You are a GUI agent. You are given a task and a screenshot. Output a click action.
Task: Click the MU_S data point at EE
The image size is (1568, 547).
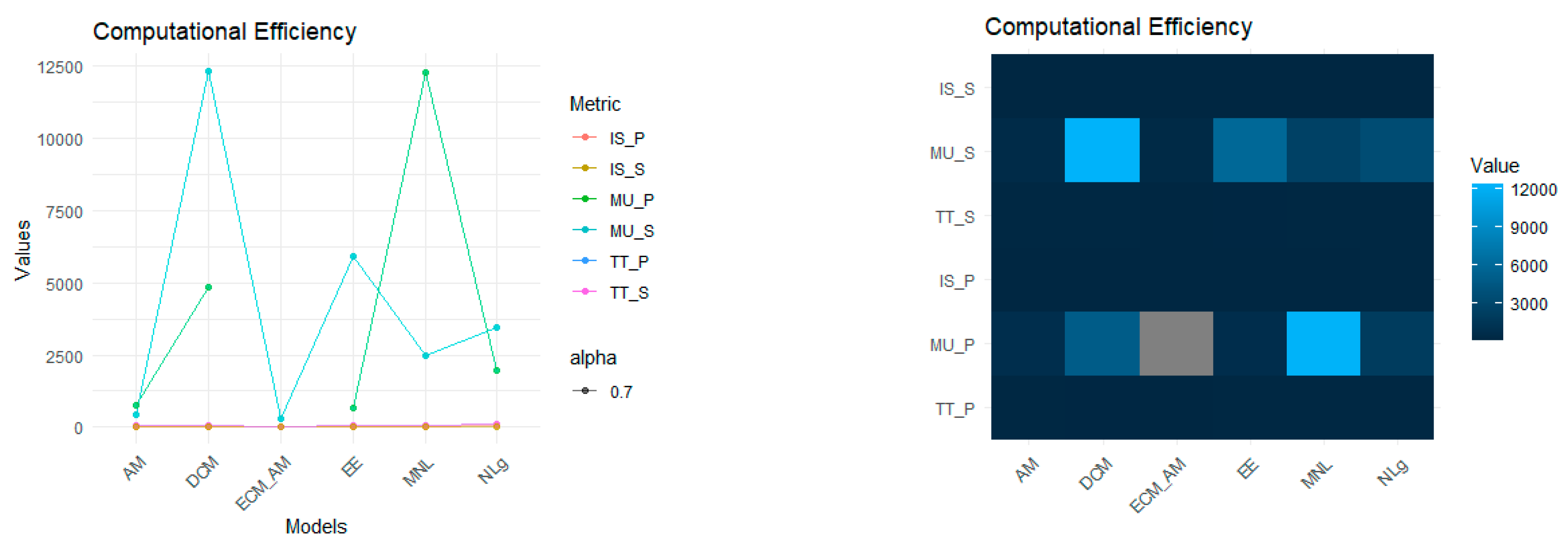point(353,257)
